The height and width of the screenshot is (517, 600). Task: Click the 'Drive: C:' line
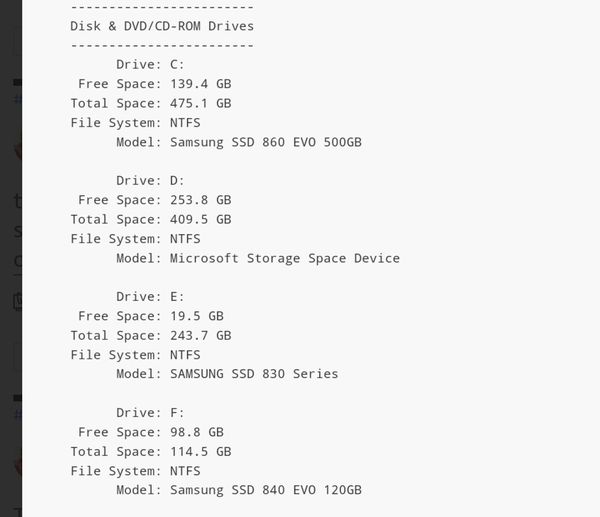[x=150, y=64]
